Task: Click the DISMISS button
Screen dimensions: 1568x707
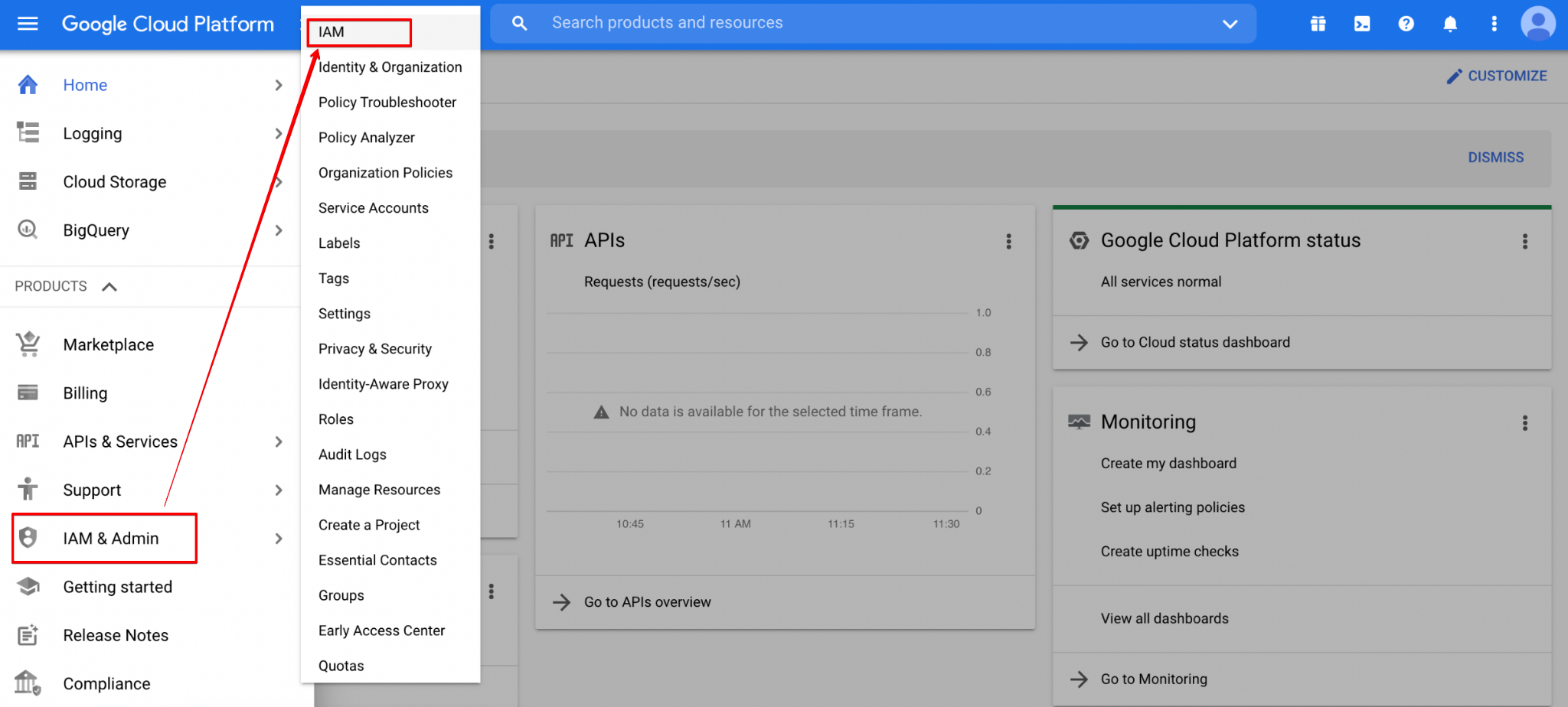Action: point(1495,157)
